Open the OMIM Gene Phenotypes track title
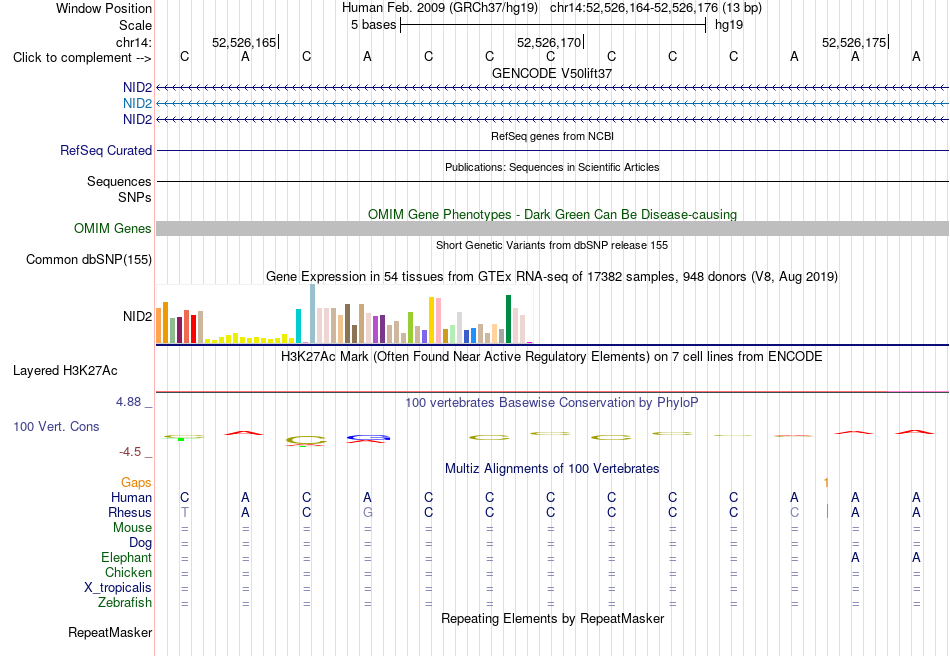This screenshot has height=656, width=950. pyautogui.click(x=552, y=214)
